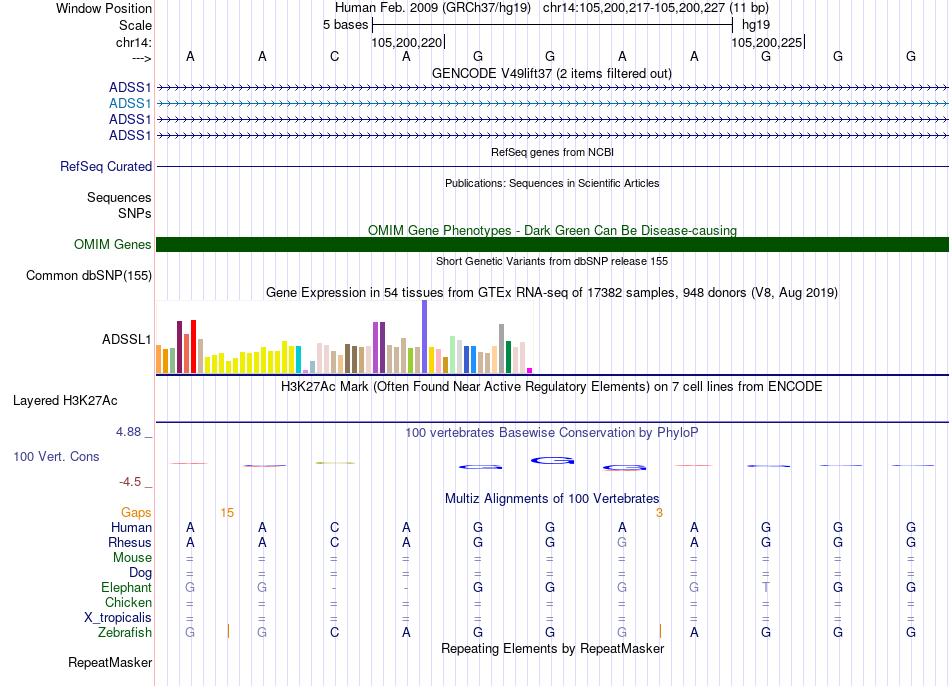
Task: Click the Gaps row label
Action: 136,513
